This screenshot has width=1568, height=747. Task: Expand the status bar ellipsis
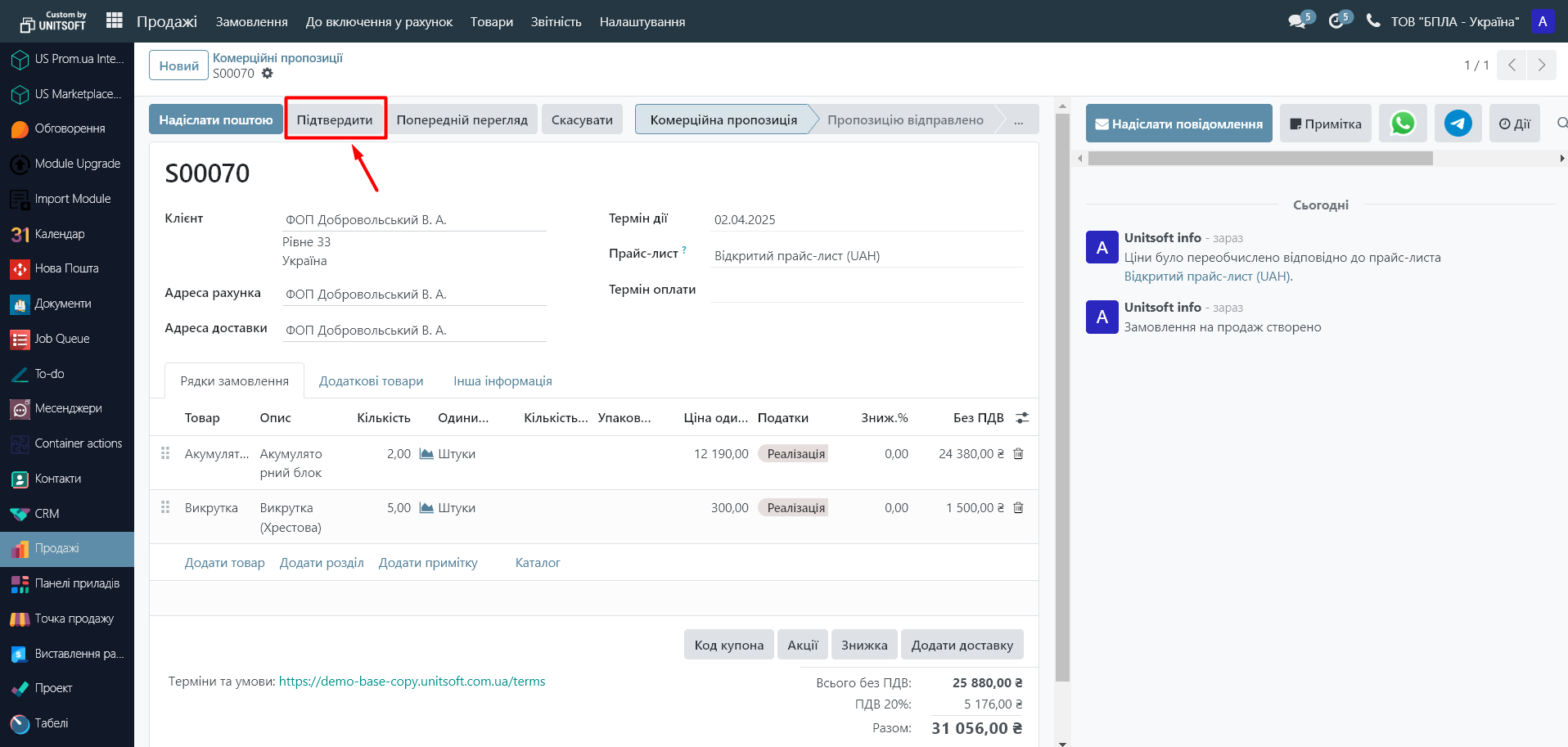click(x=1018, y=120)
